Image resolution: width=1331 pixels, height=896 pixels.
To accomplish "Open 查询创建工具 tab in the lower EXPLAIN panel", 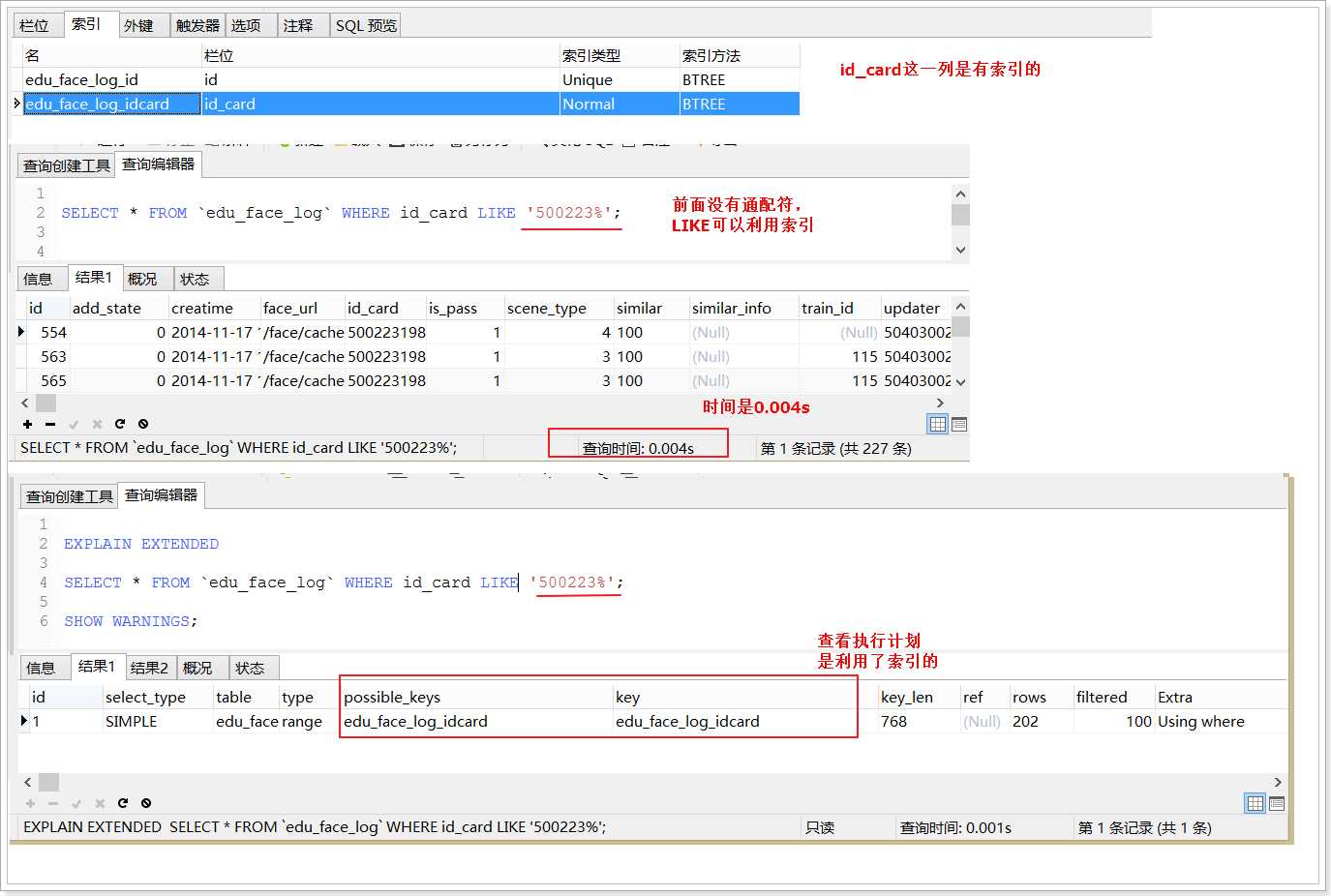I will click(x=70, y=496).
